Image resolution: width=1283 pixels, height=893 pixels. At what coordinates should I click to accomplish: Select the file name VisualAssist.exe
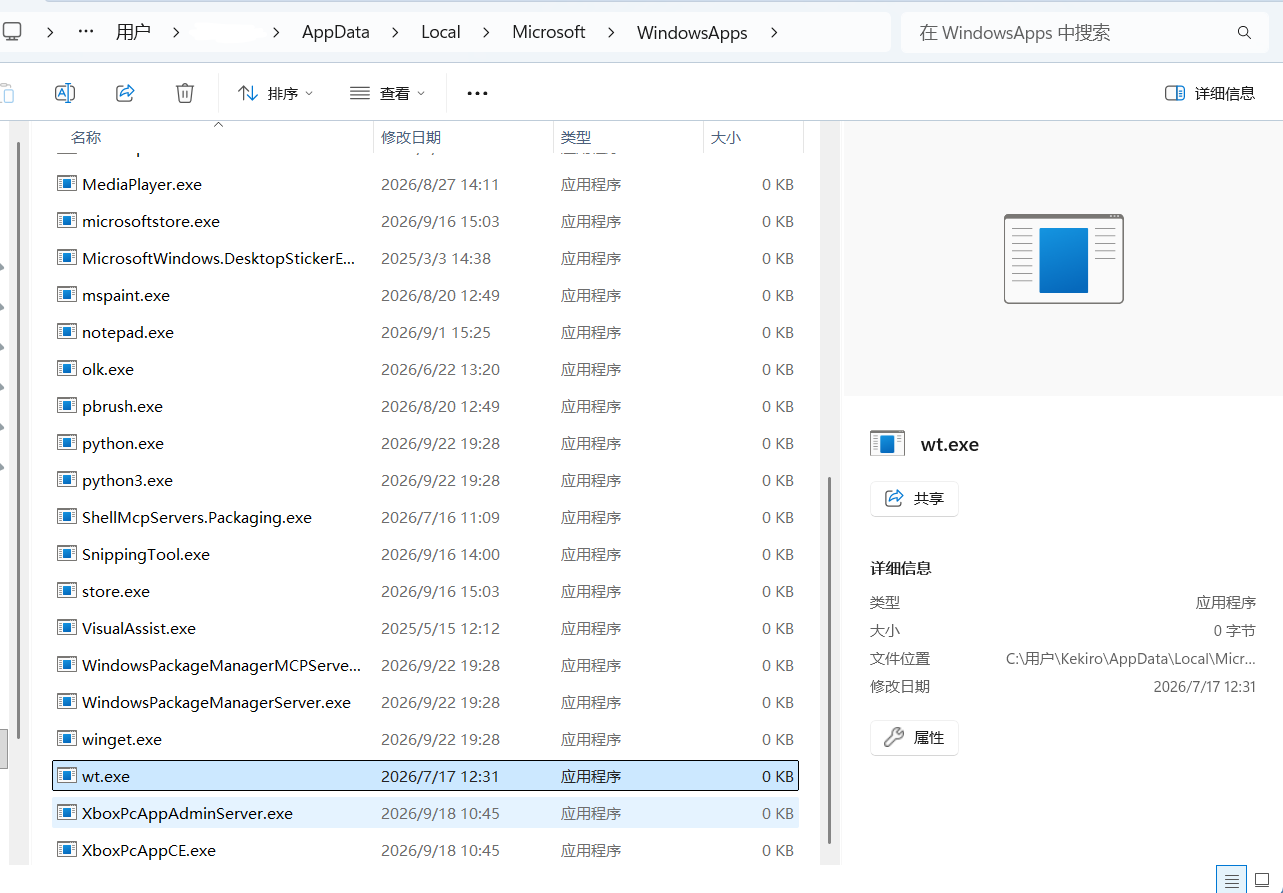[x=139, y=628]
